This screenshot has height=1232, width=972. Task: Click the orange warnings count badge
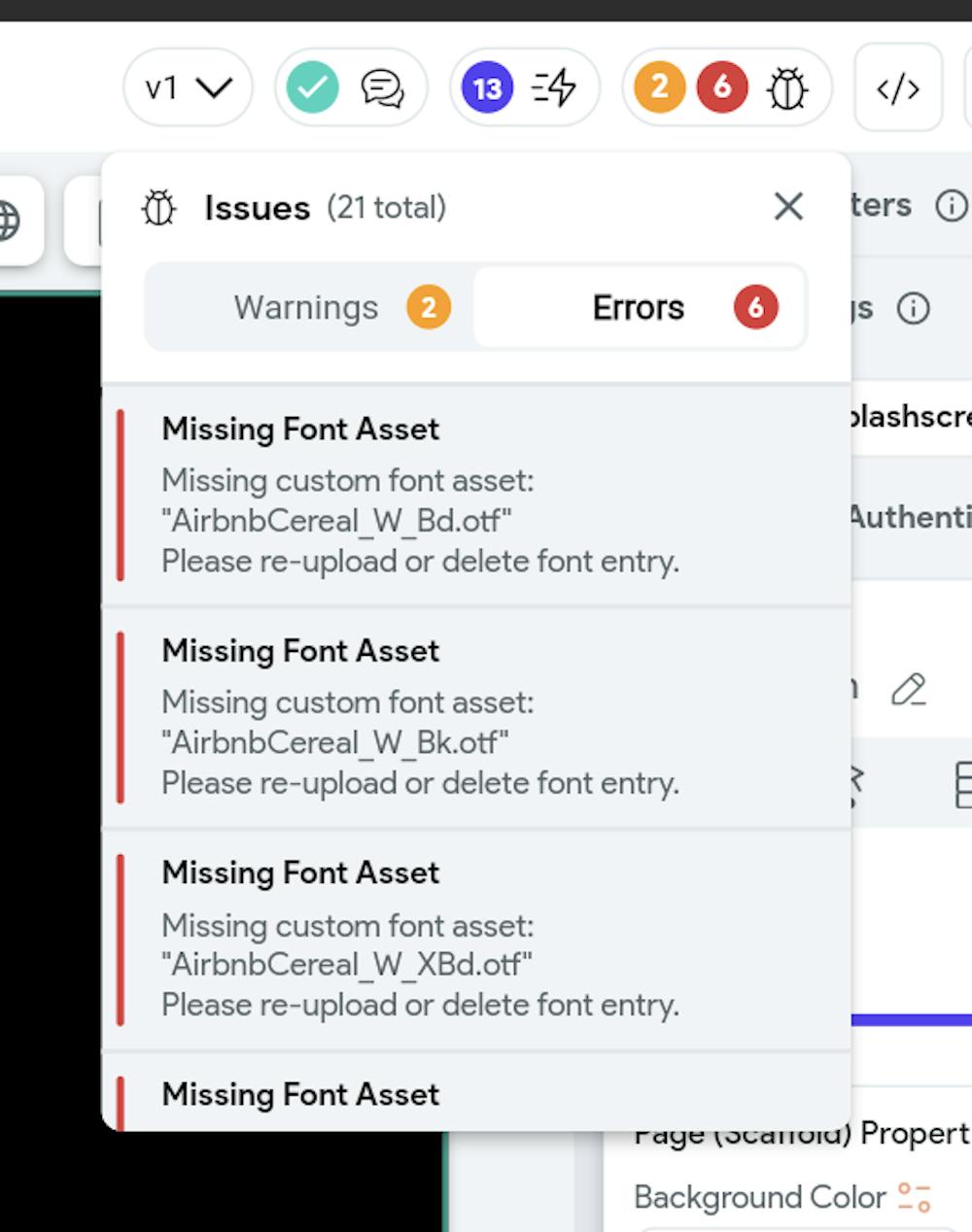click(x=660, y=86)
